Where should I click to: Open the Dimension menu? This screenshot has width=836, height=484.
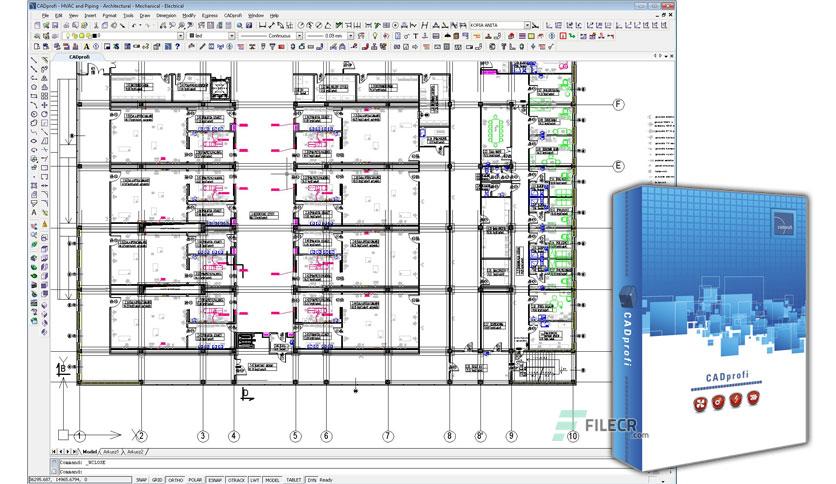click(166, 15)
